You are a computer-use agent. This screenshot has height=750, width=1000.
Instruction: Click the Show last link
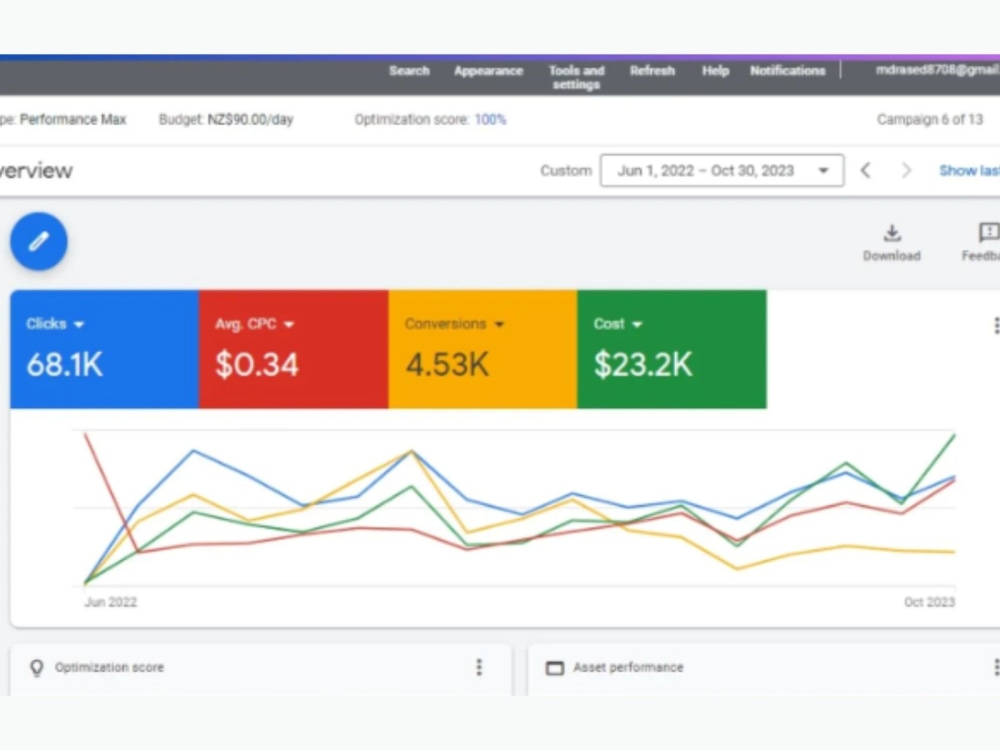pos(969,170)
